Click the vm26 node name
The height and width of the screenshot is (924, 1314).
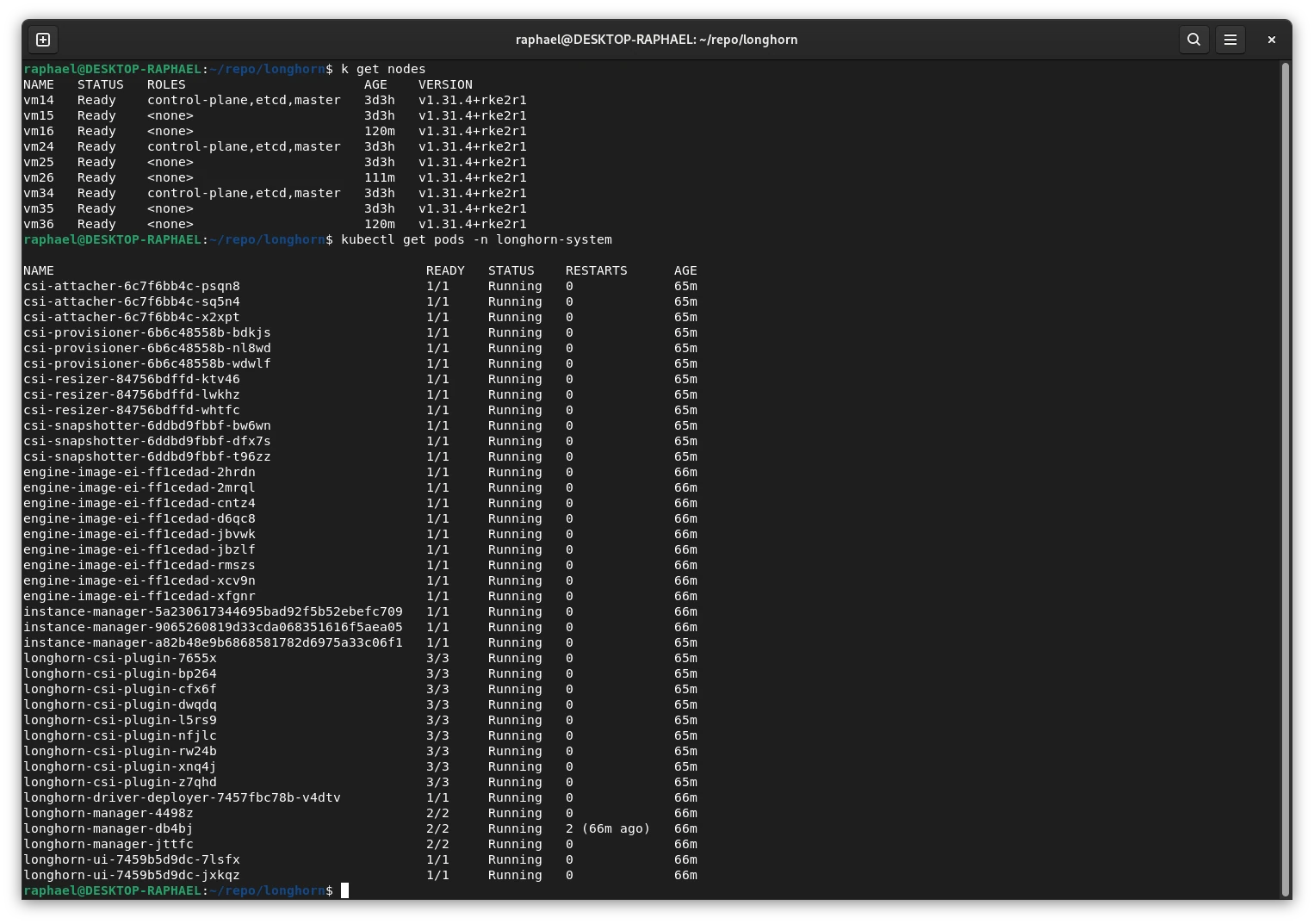tap(39, 177)
